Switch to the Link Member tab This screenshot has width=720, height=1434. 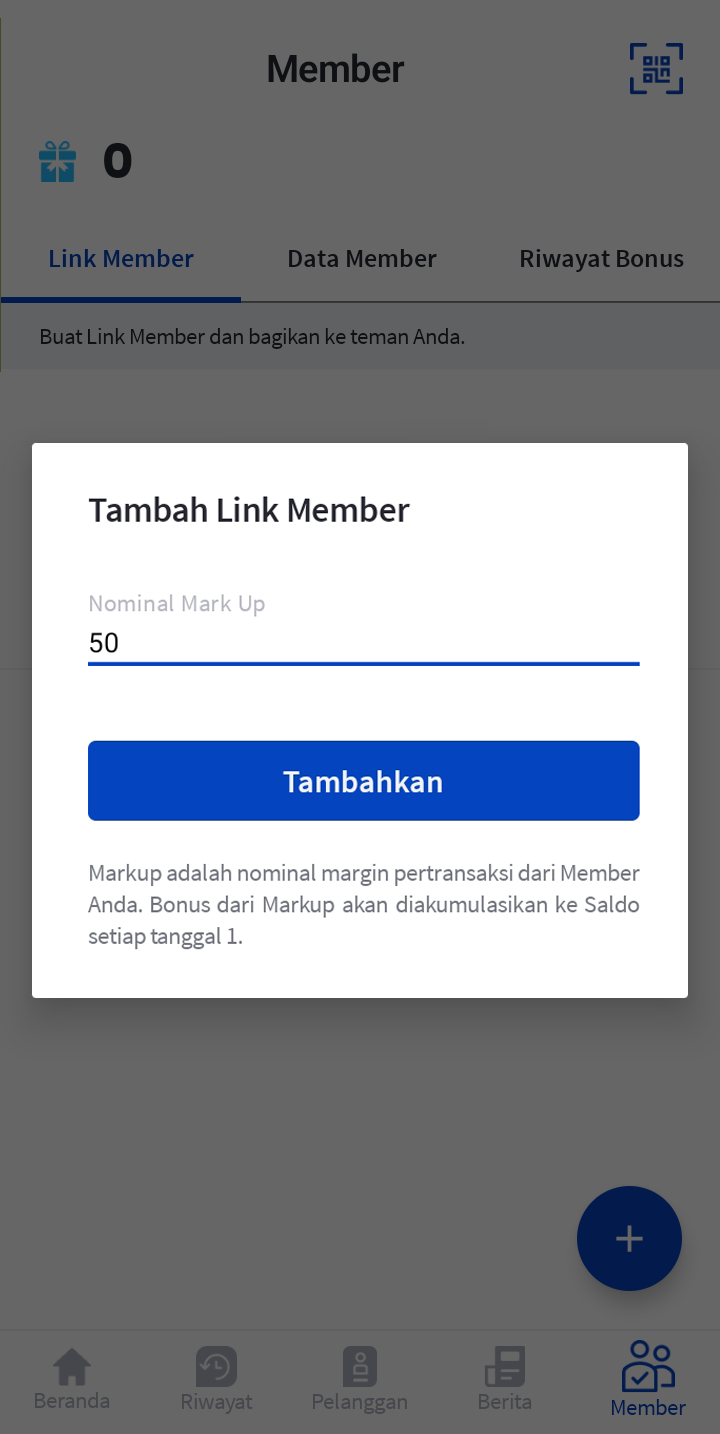[121, 259]
